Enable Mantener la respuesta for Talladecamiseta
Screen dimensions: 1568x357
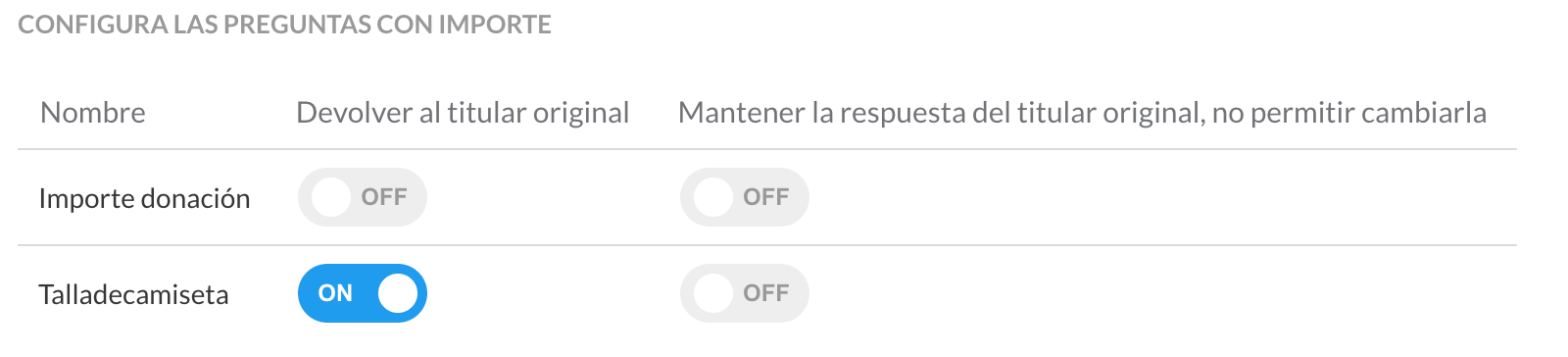click(x=745, y=293)
